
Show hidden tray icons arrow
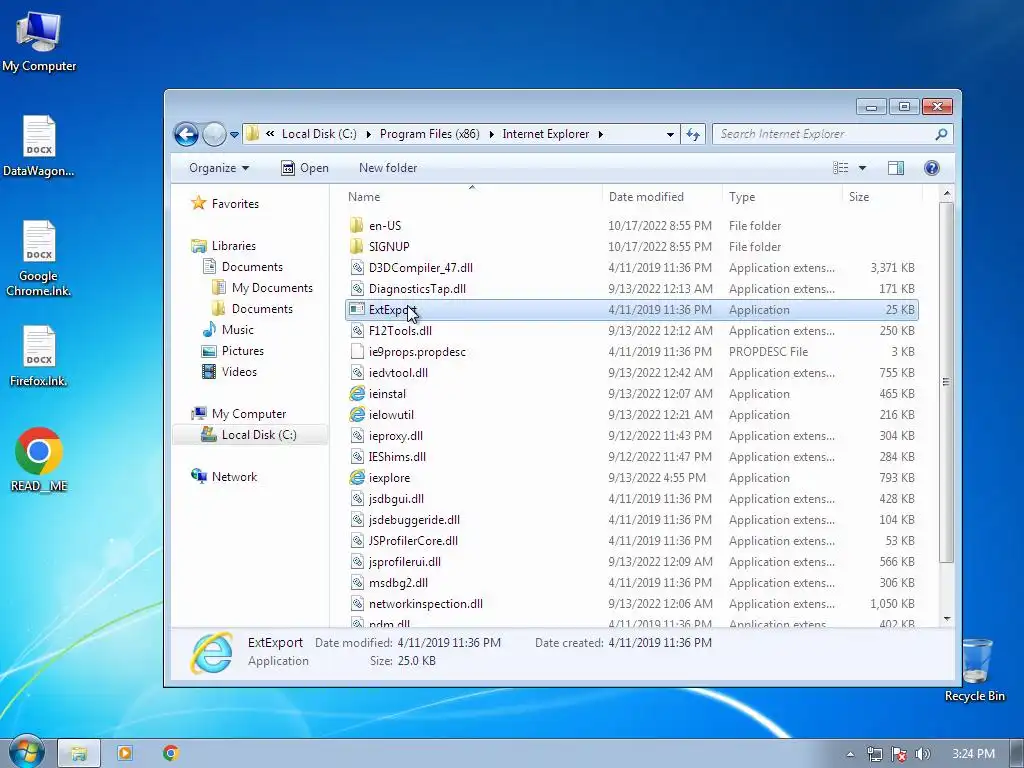(850, 754)
